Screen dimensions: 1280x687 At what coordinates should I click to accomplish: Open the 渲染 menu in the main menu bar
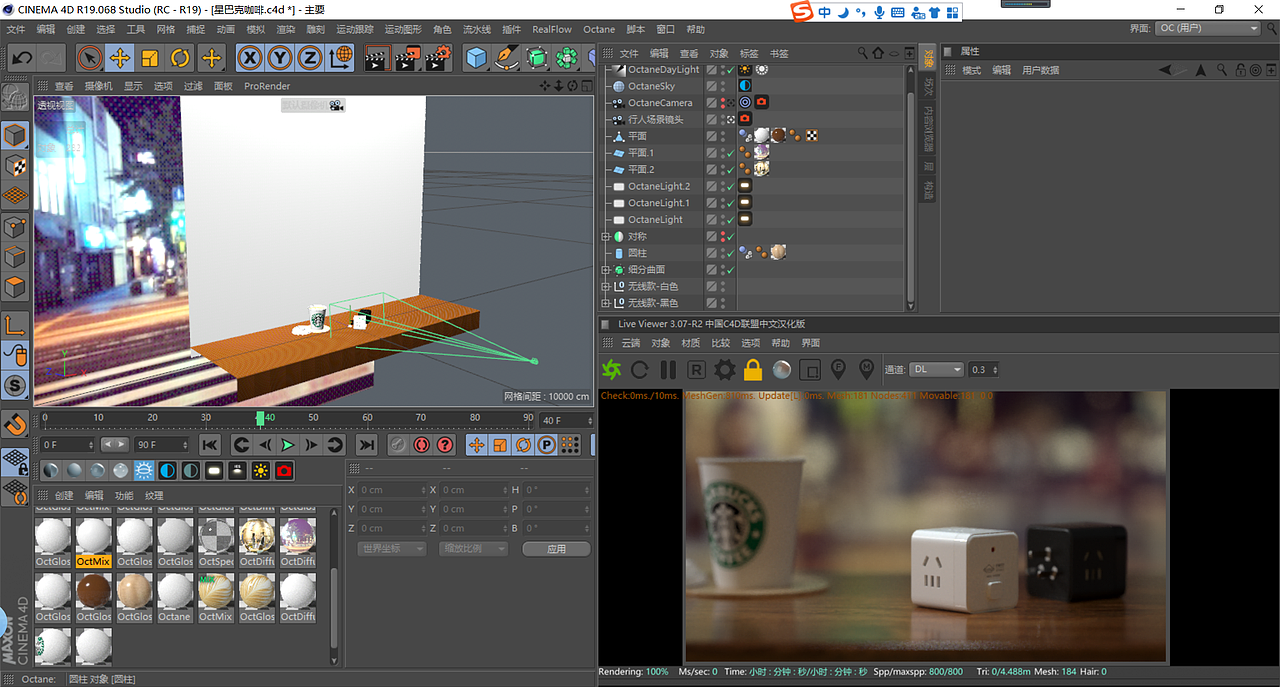pyautogui.click(x=285, y=30)
